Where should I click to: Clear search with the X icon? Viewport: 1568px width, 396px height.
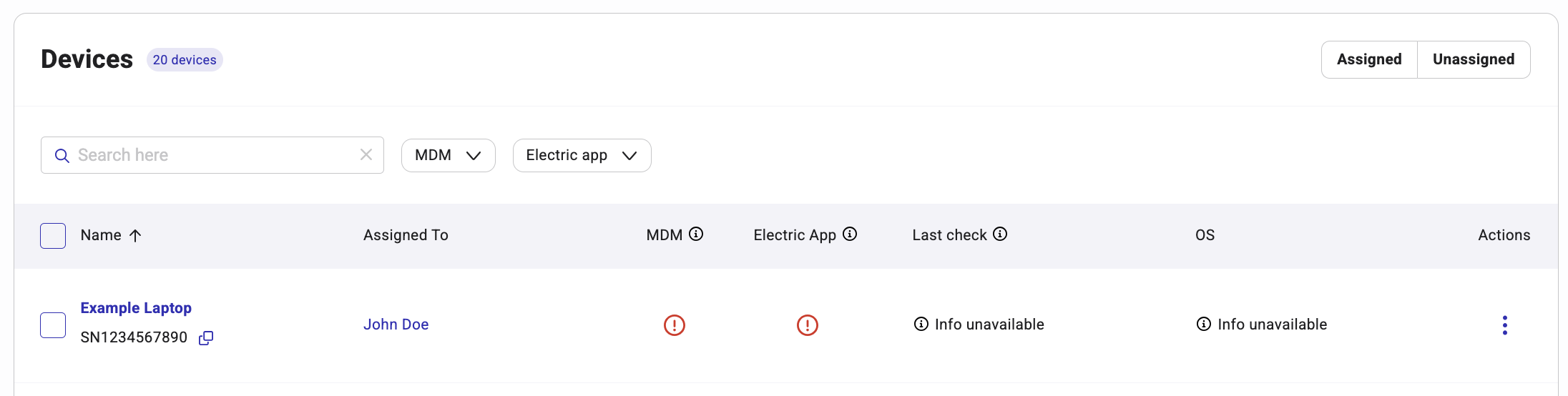pyautogui.click(x=366, y=154)
